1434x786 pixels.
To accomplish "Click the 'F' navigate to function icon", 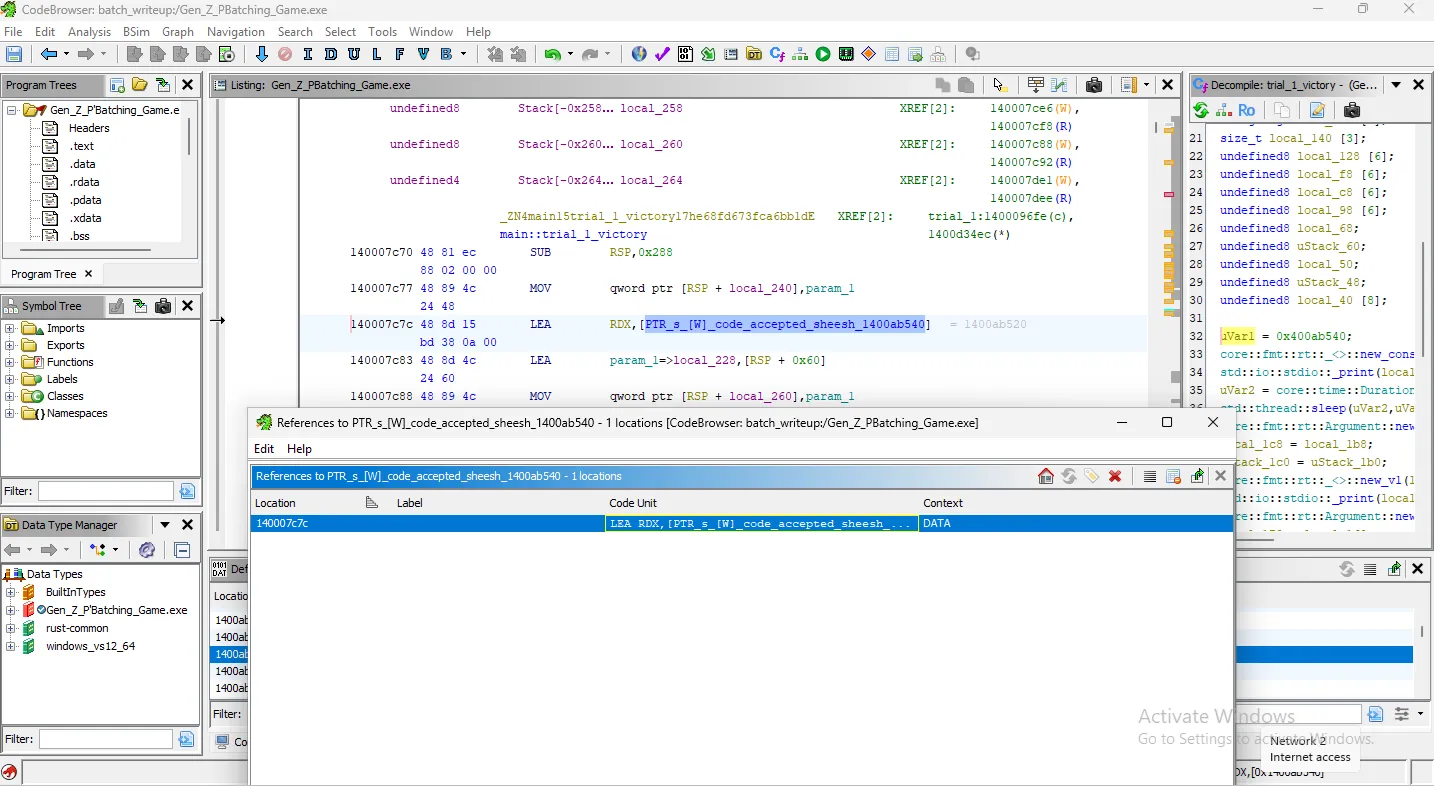I will point(400,54).
